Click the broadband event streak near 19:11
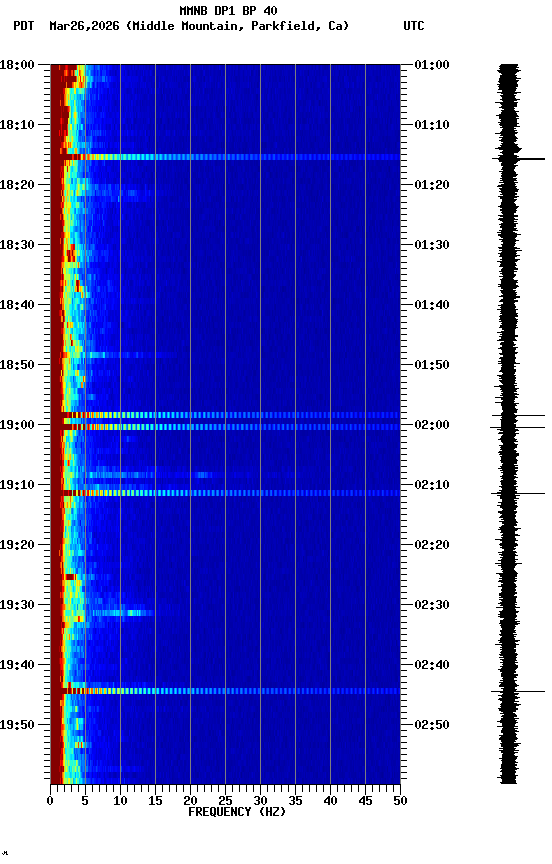This screenshot has height=864, width=552. click(225, 493)
